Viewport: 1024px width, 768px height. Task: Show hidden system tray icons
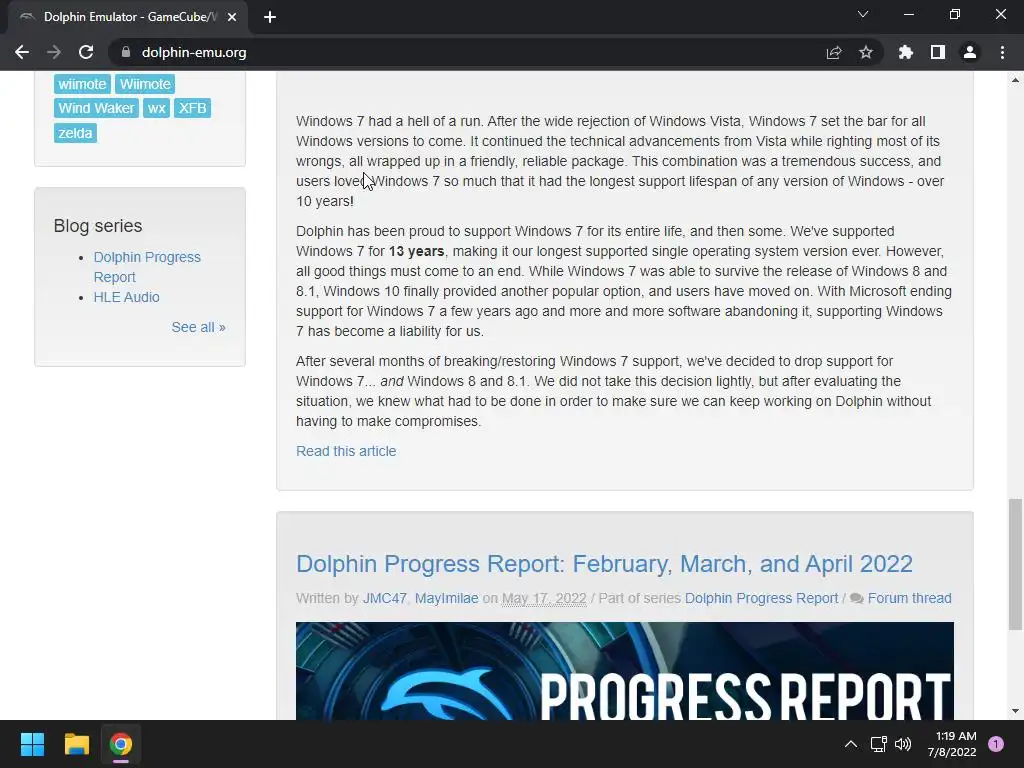pos(850,744)
